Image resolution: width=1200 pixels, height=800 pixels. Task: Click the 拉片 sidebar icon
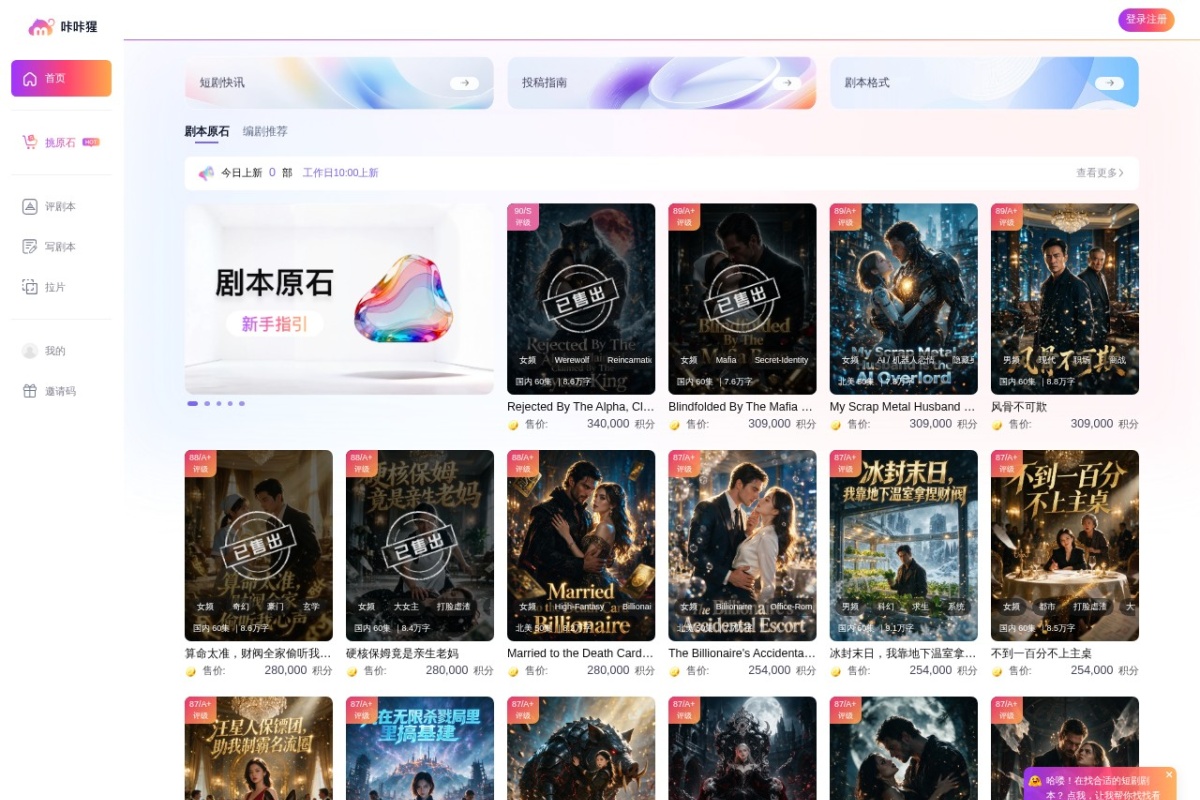point(30,286)
